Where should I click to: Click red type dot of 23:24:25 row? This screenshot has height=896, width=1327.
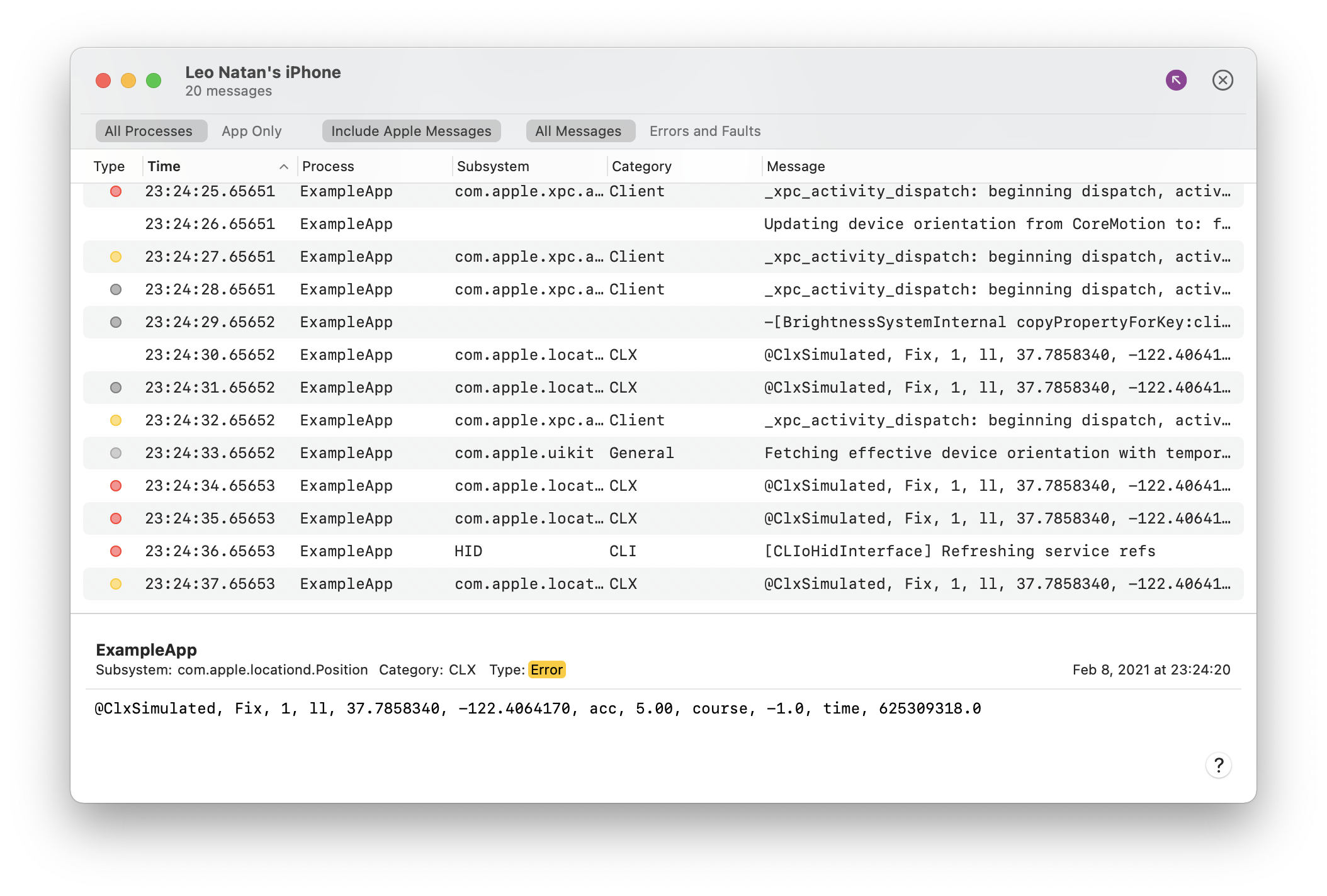(116, 191)
